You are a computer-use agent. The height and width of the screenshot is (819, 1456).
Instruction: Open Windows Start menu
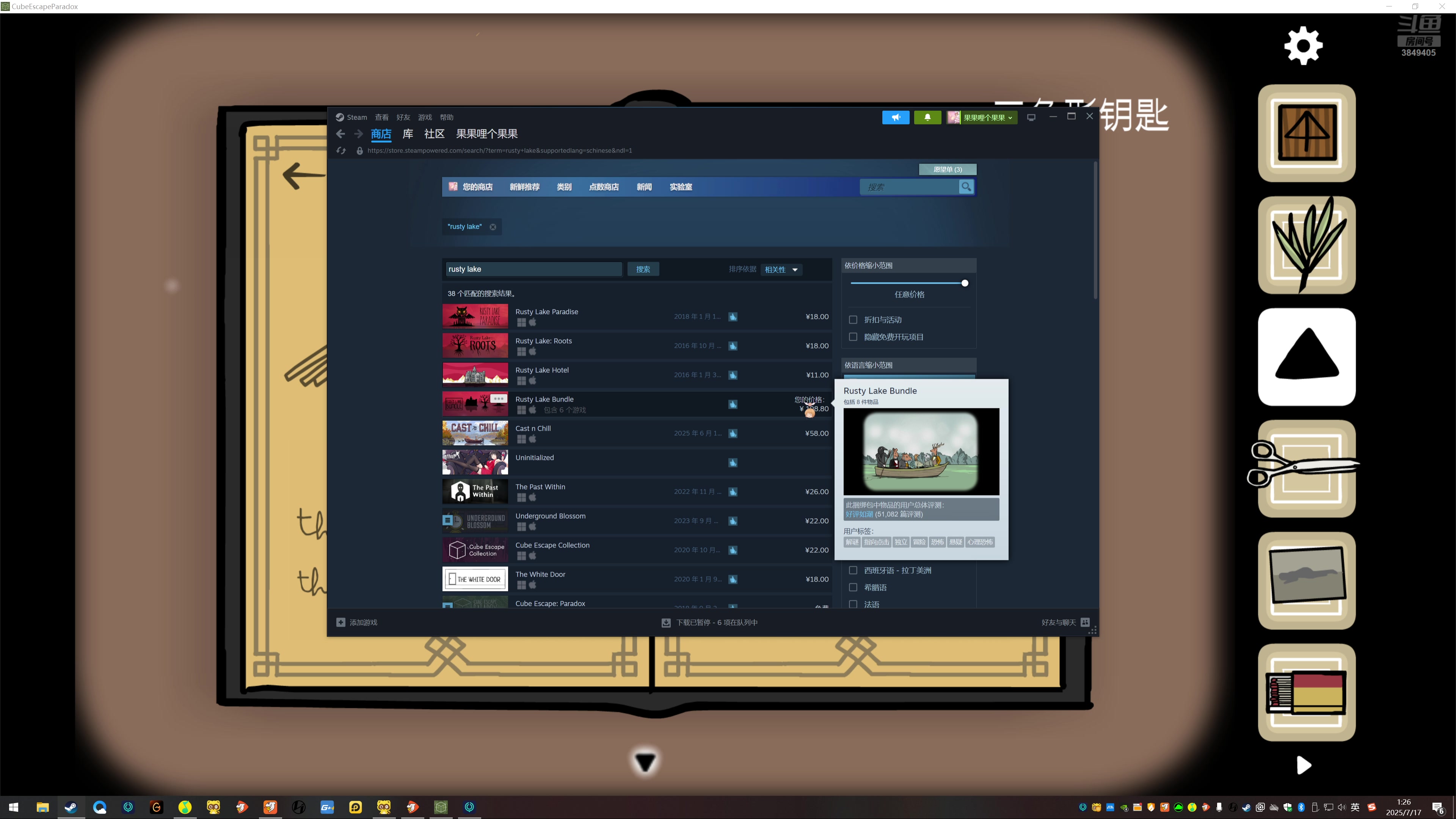(14, 807)
